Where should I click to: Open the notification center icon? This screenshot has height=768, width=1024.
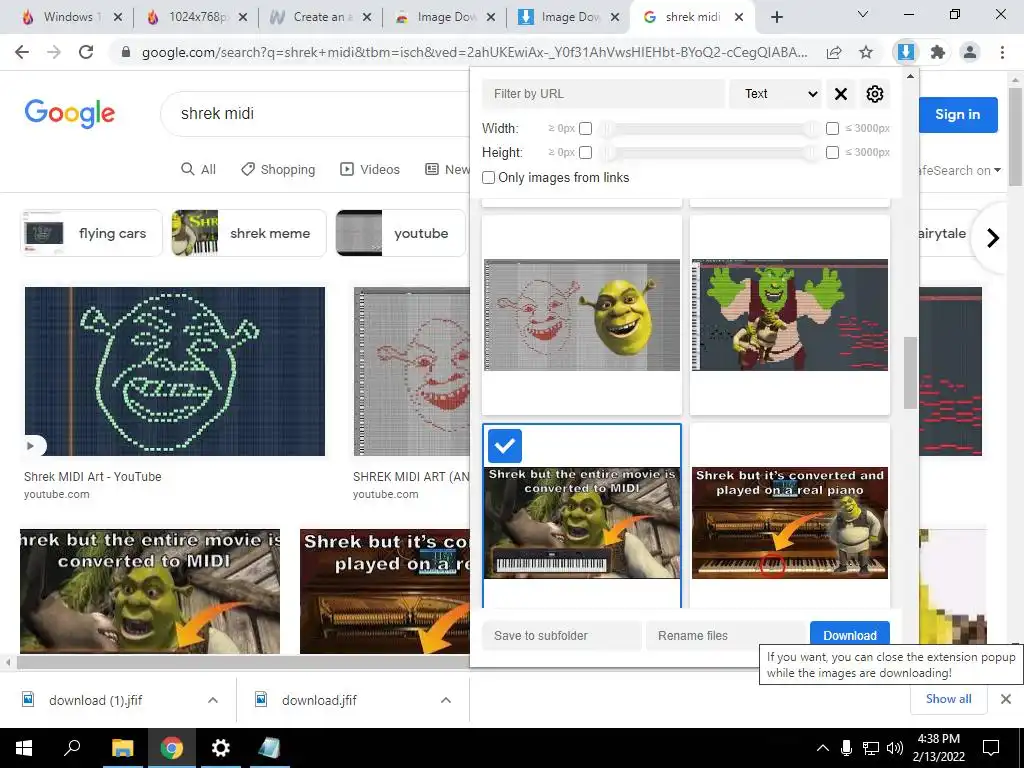tap(991, 748)
